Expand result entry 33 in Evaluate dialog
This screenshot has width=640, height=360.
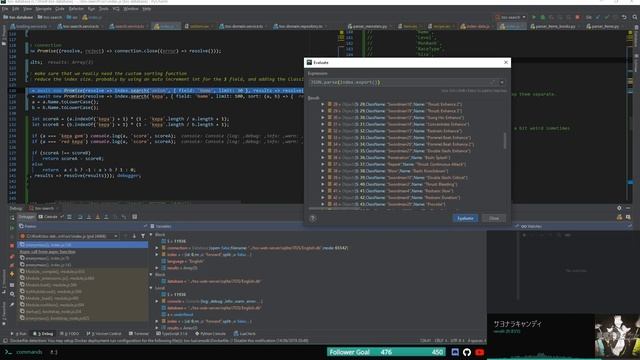tap(322, 138)
